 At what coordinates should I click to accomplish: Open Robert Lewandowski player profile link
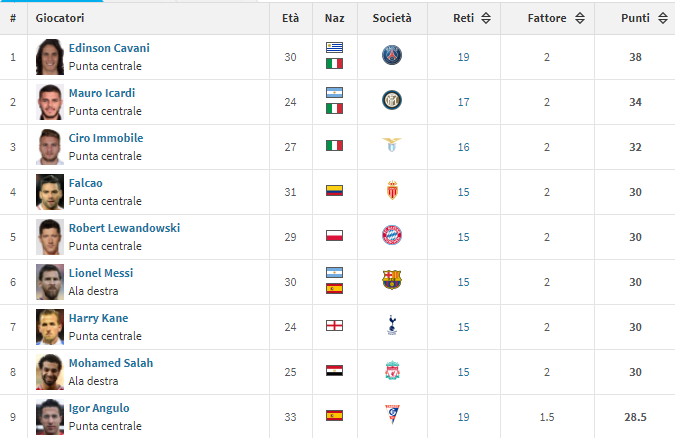[124, 228]
